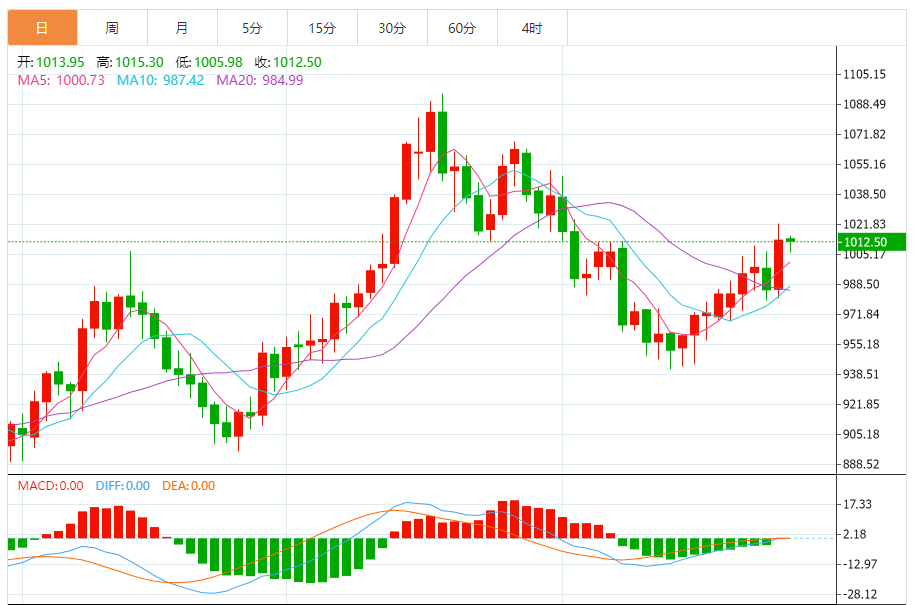Click the 971.84 price axis label
Viewport: 915px width, 605px height.
861,314
